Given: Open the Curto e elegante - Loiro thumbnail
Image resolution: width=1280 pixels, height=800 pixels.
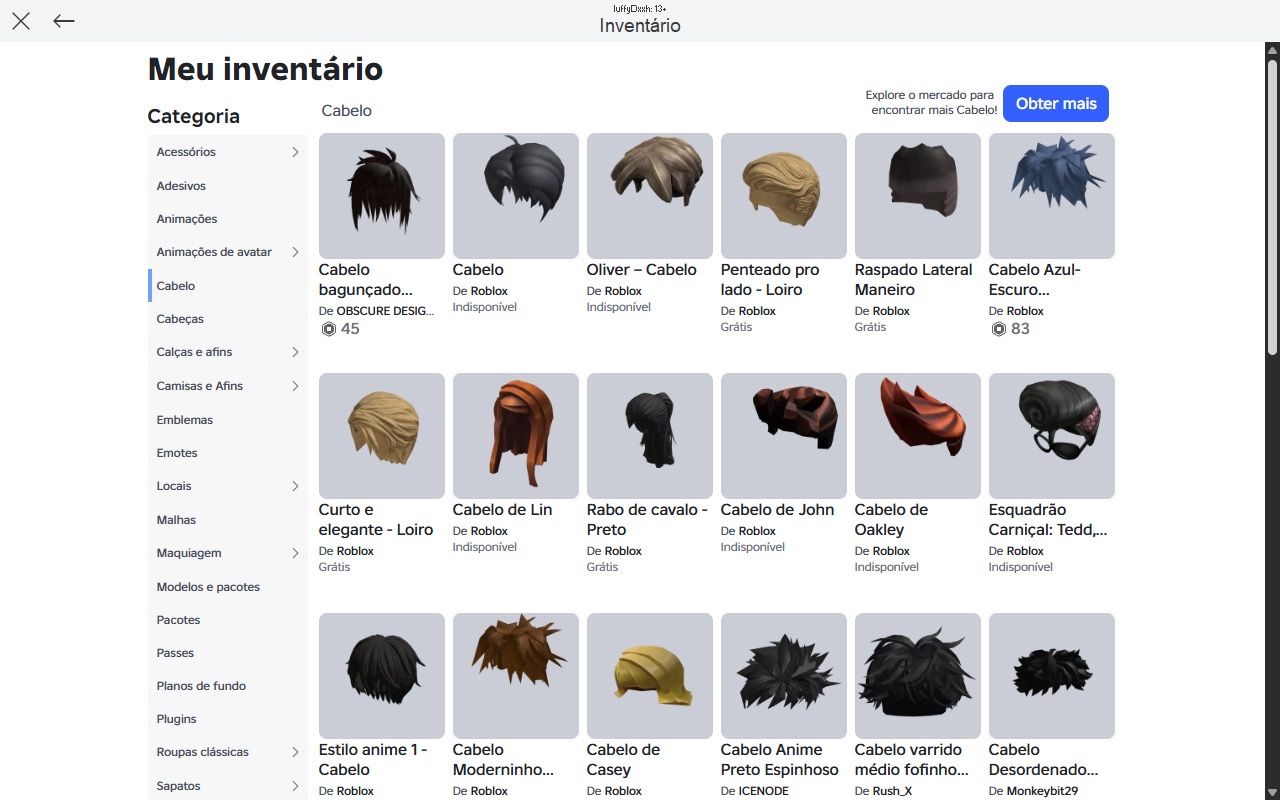Looking at the screenshot, I should tap(382, 436).
